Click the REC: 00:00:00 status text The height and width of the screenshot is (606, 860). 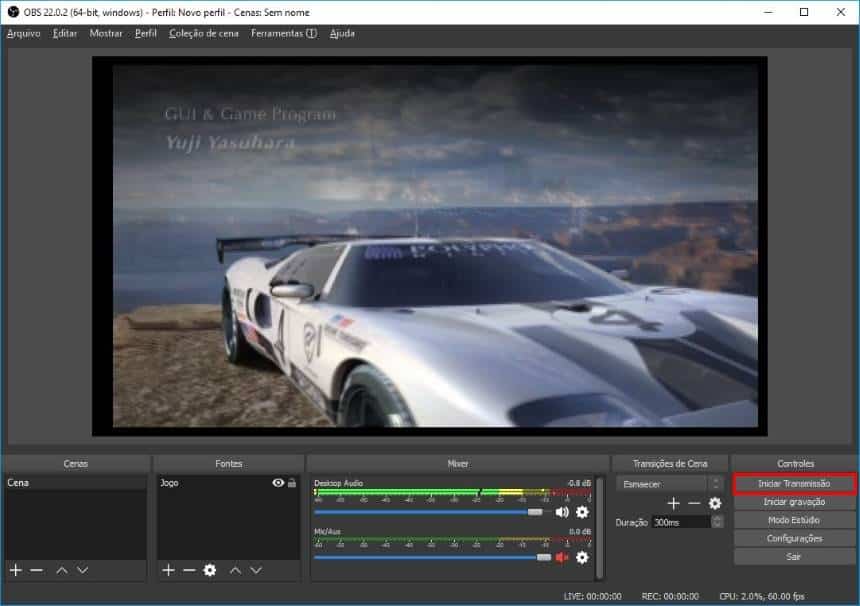[670, 596]
